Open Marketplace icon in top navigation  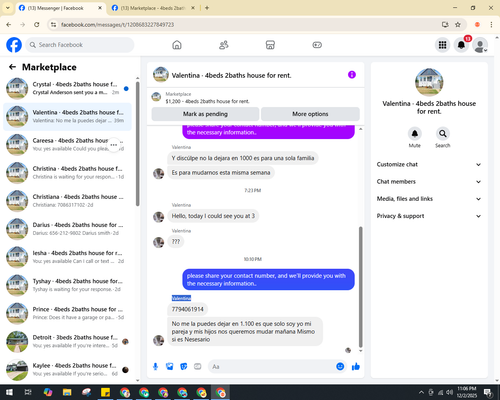point(270,45)
